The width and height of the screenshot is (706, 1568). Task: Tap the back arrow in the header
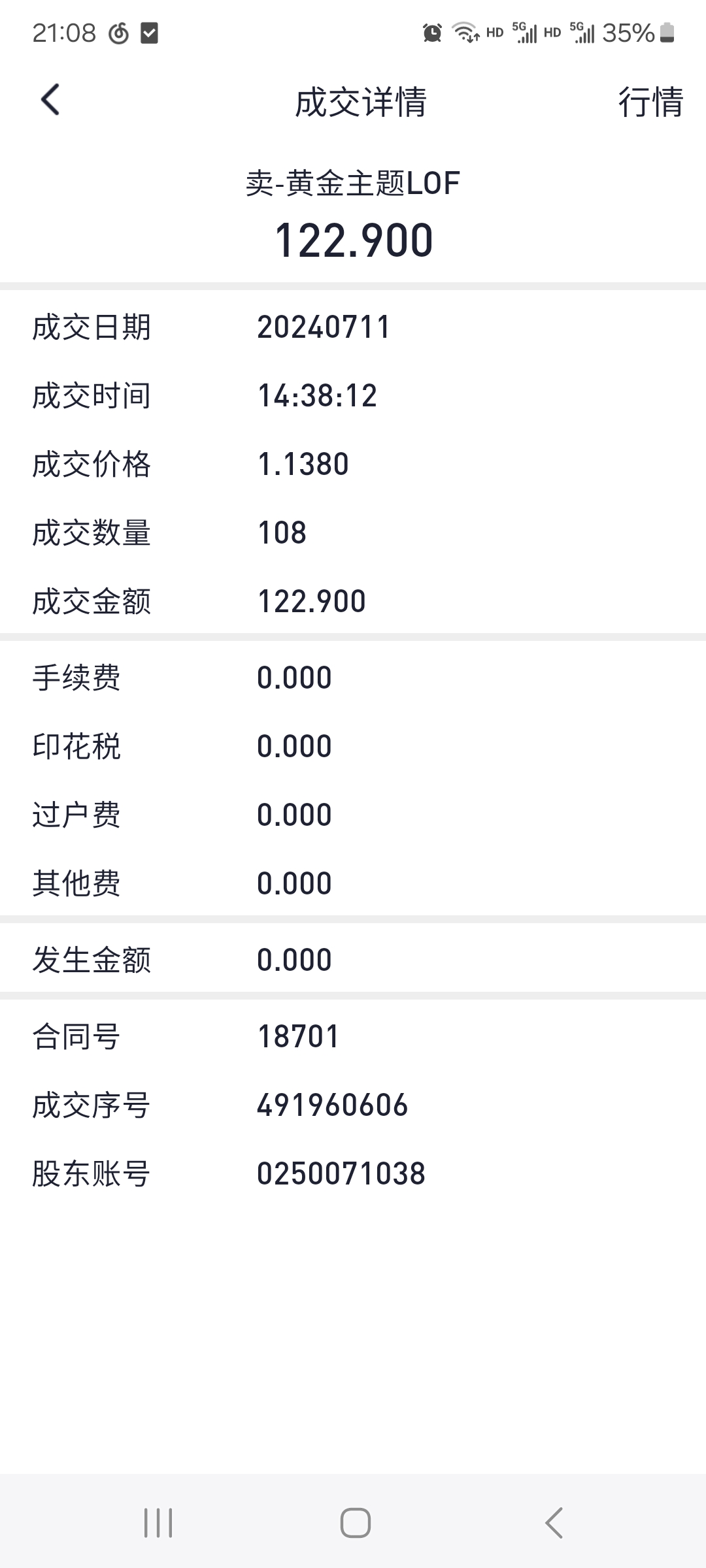(x=50, y=100)
